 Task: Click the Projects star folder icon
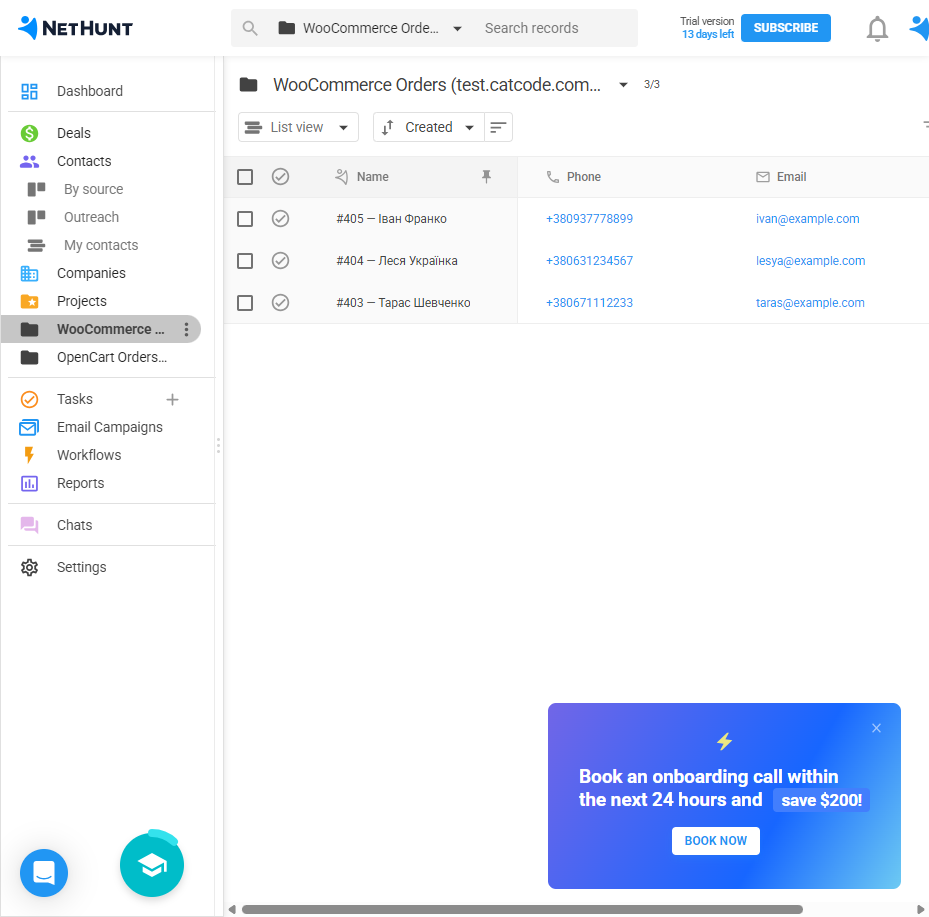coord(29,301)
